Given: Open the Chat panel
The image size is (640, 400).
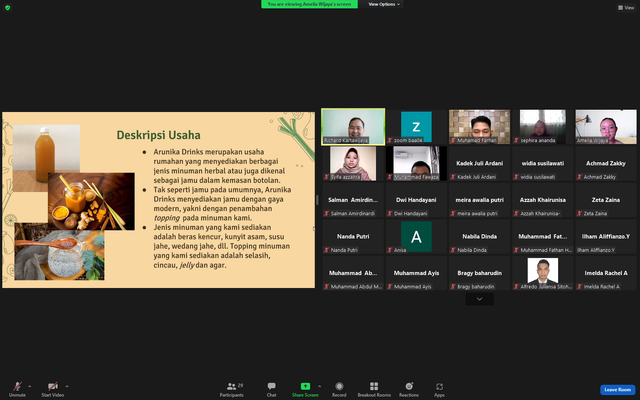Looking at the screenshot, I should click(x=271, y=389).
